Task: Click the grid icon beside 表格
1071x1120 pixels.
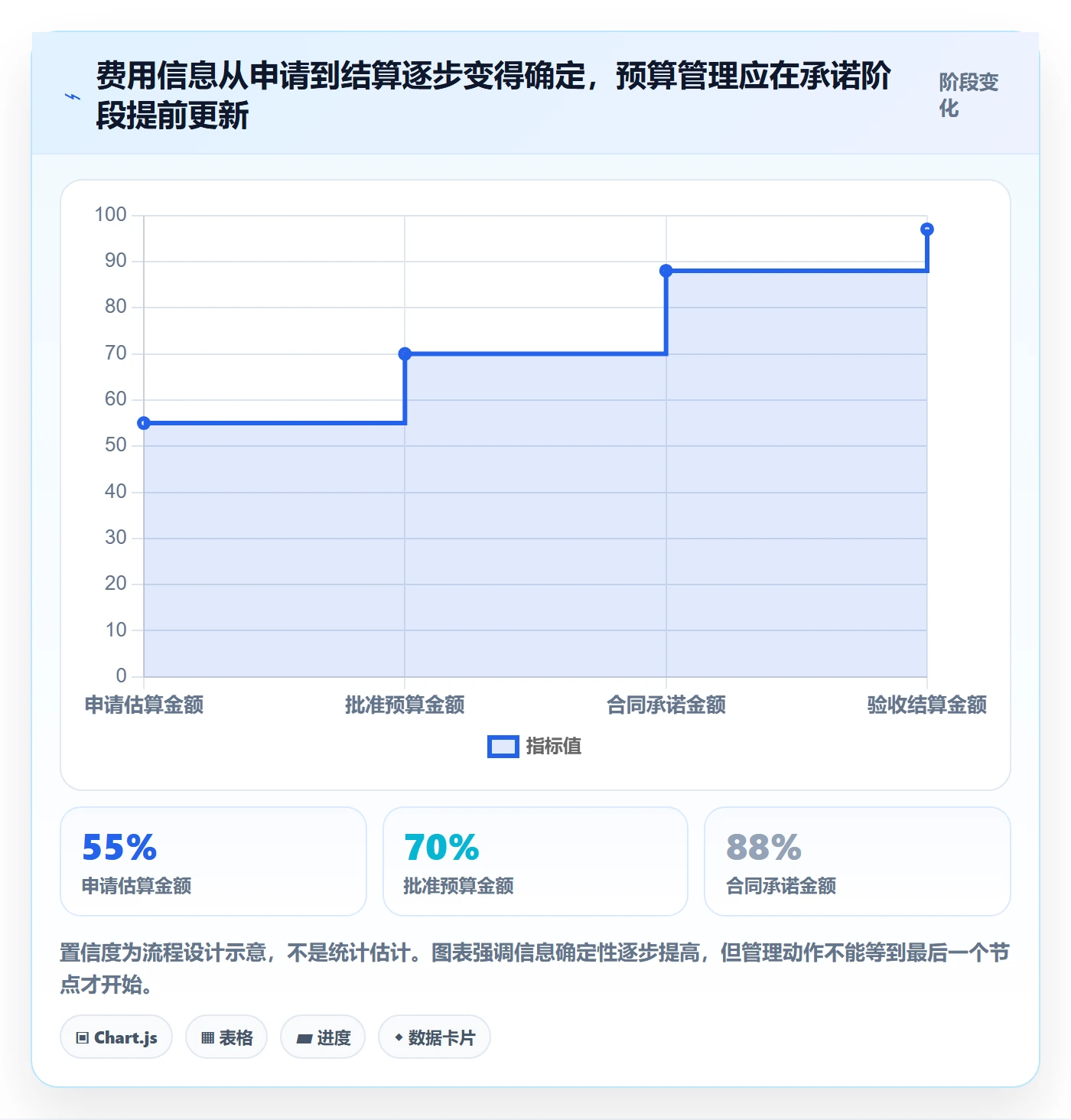Action: [207, 1038]
